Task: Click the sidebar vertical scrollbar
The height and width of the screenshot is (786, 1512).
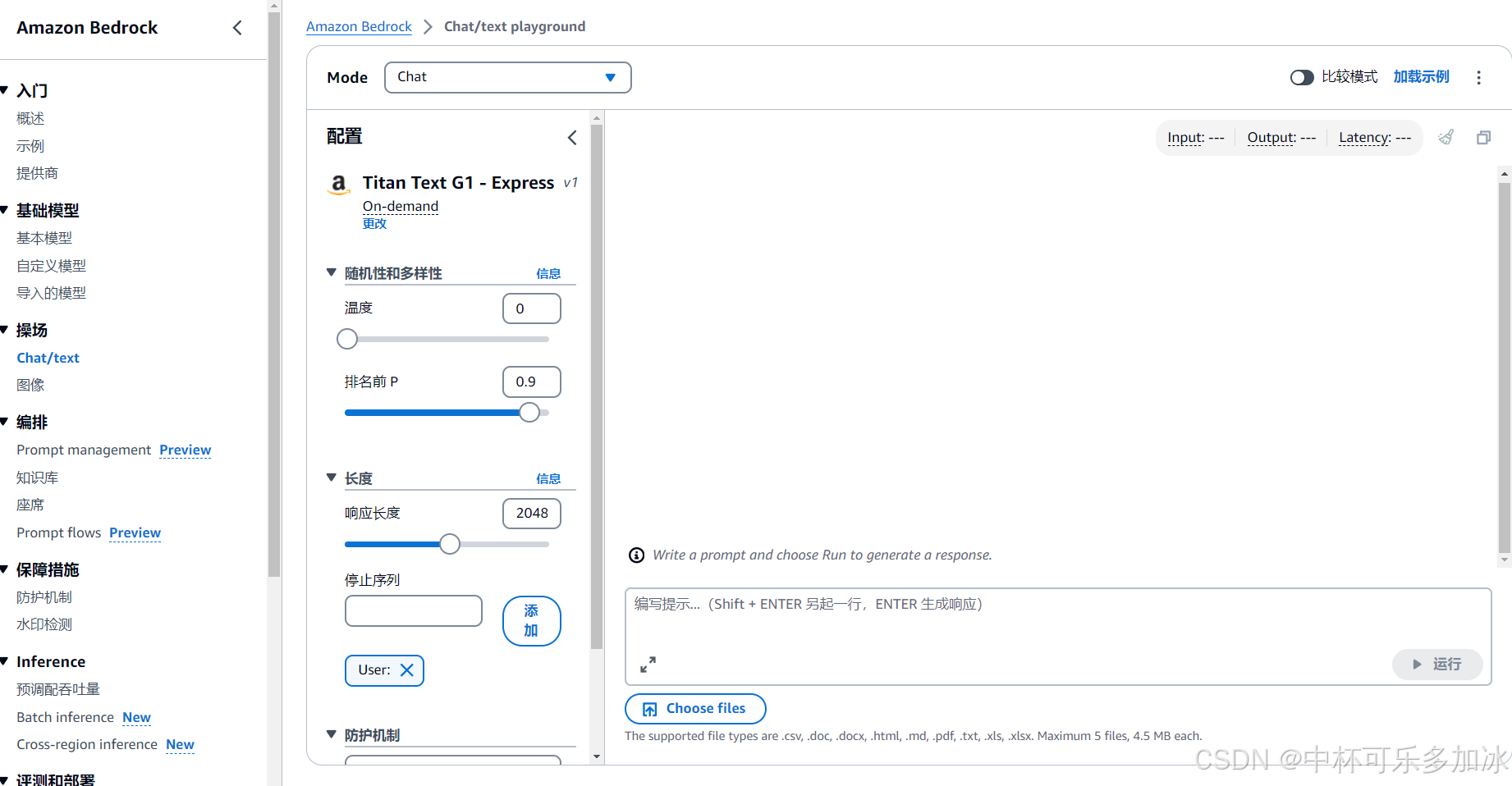Action: click(274, 294)
